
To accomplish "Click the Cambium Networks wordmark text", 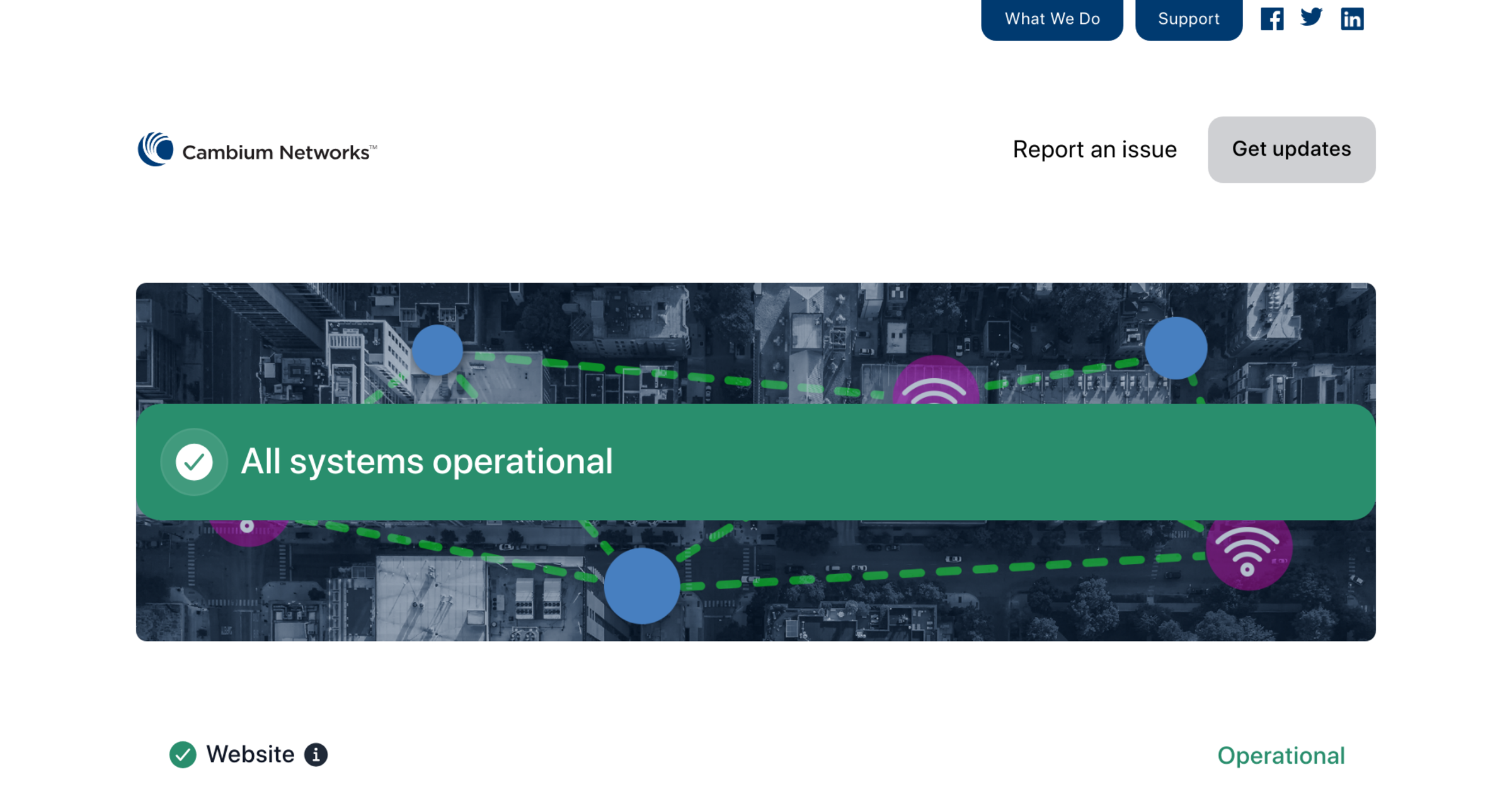I will click(276, 152).
